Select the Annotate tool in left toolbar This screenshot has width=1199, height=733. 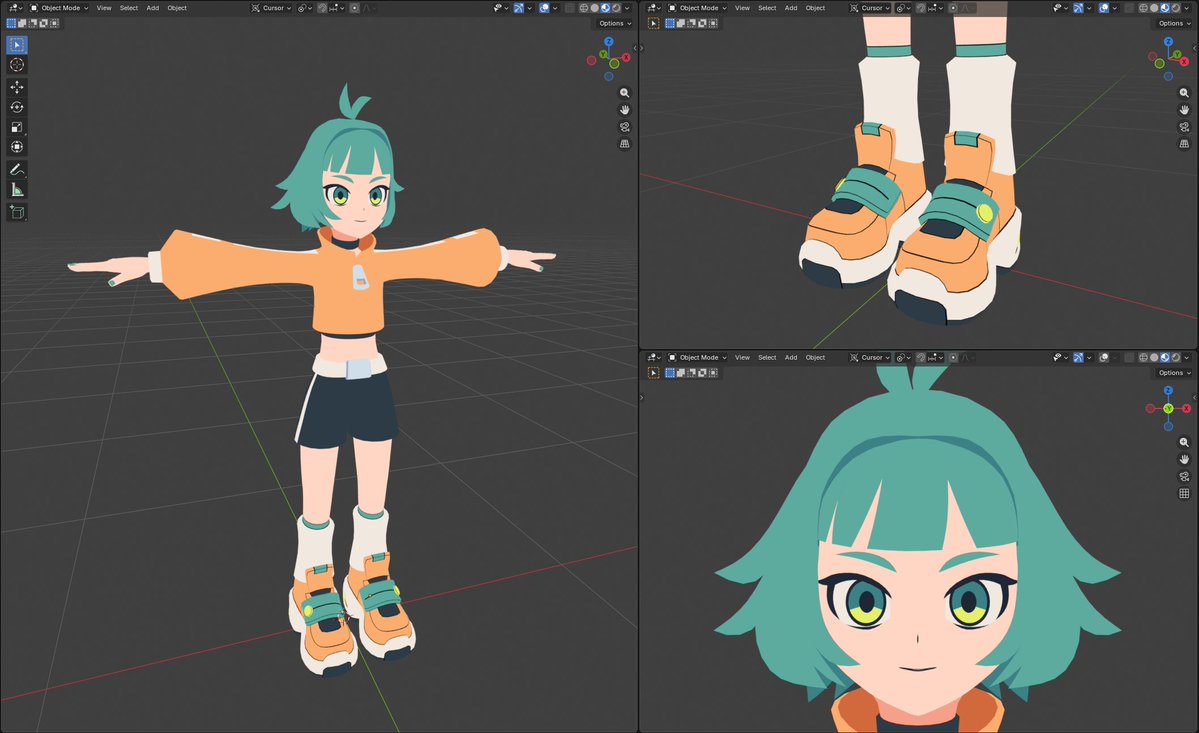click(x=17, y=169)
